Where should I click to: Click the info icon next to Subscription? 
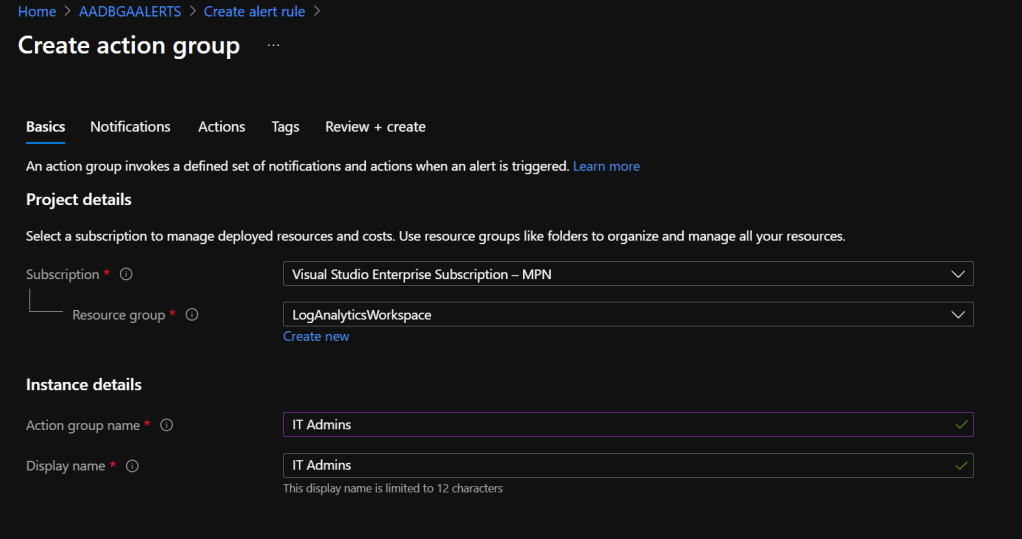(x=126, y=275)
